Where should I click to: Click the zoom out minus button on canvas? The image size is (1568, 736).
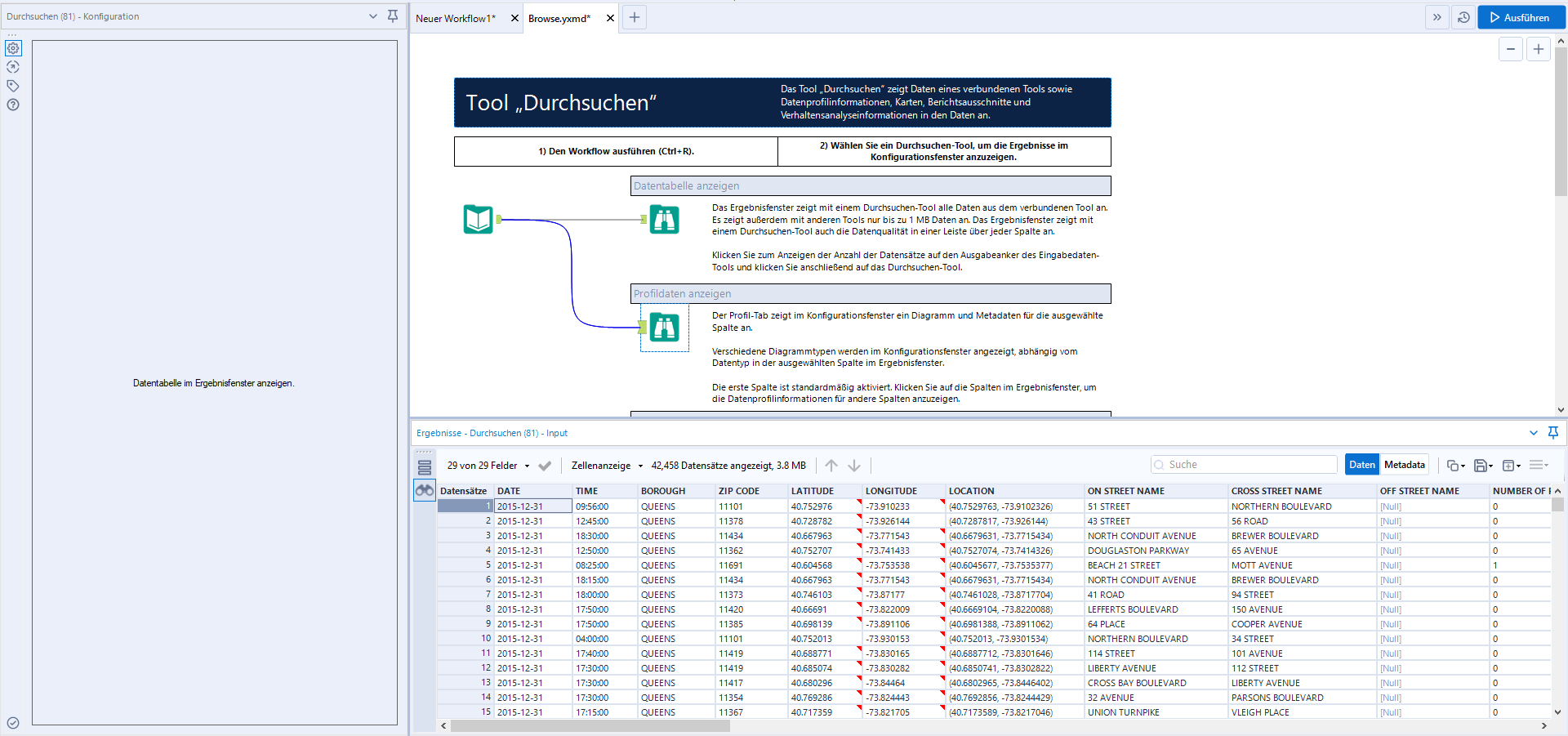pyautogui.click(x=1511, y=49)
